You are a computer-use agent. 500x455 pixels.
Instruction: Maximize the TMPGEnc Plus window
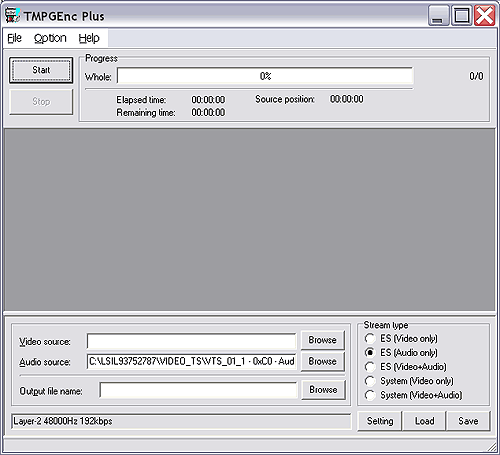click(x=462, y=15)
